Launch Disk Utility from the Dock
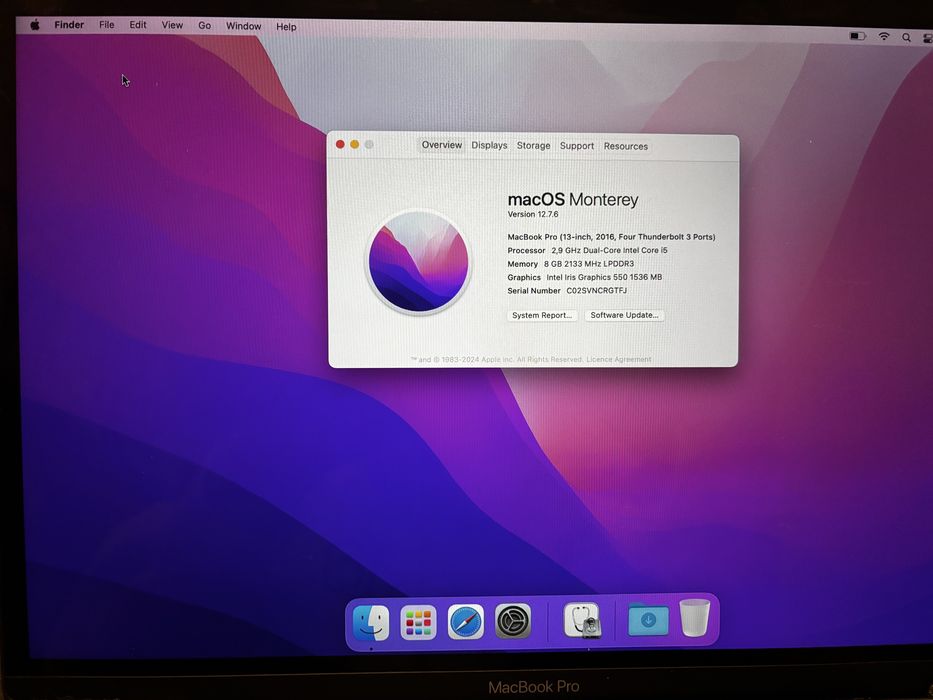Image resolution: width=933 pixels, height=700 pixels. click(582, 620)
